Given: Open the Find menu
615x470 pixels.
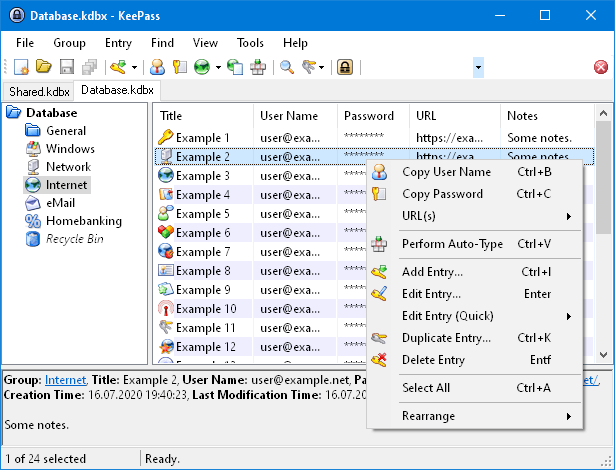Looking at the screenshot, I should click(x=162, y=43).
